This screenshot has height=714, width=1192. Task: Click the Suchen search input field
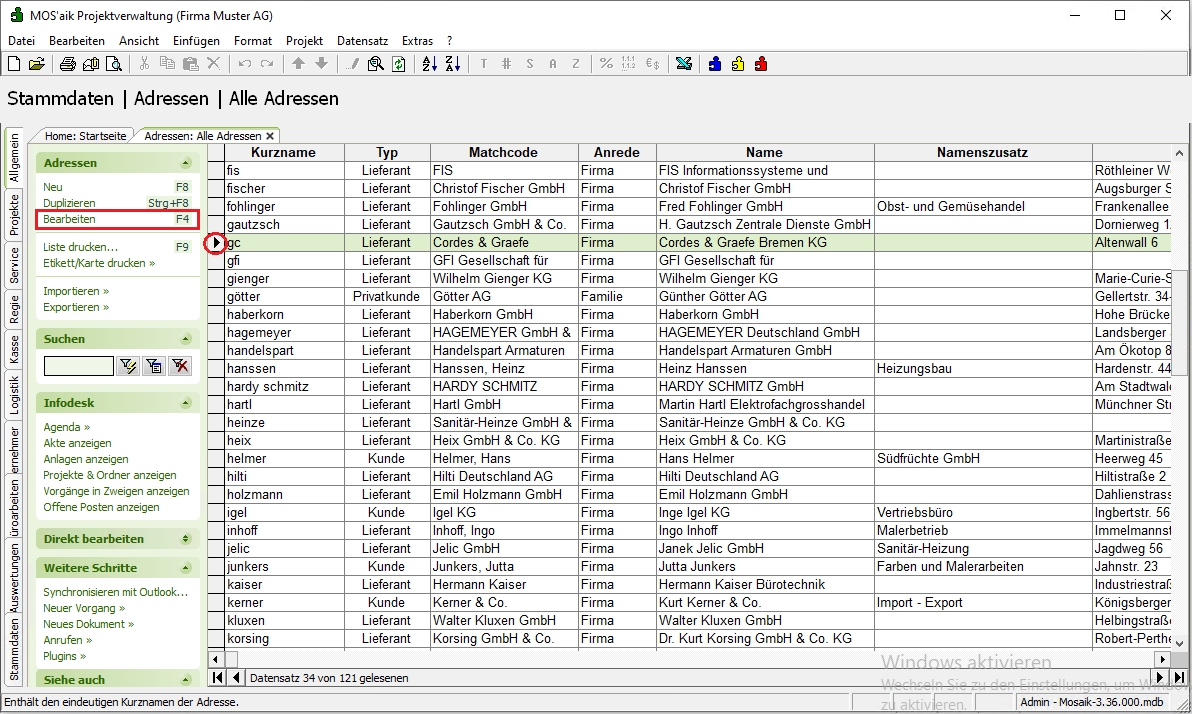(x=78, y=366)
